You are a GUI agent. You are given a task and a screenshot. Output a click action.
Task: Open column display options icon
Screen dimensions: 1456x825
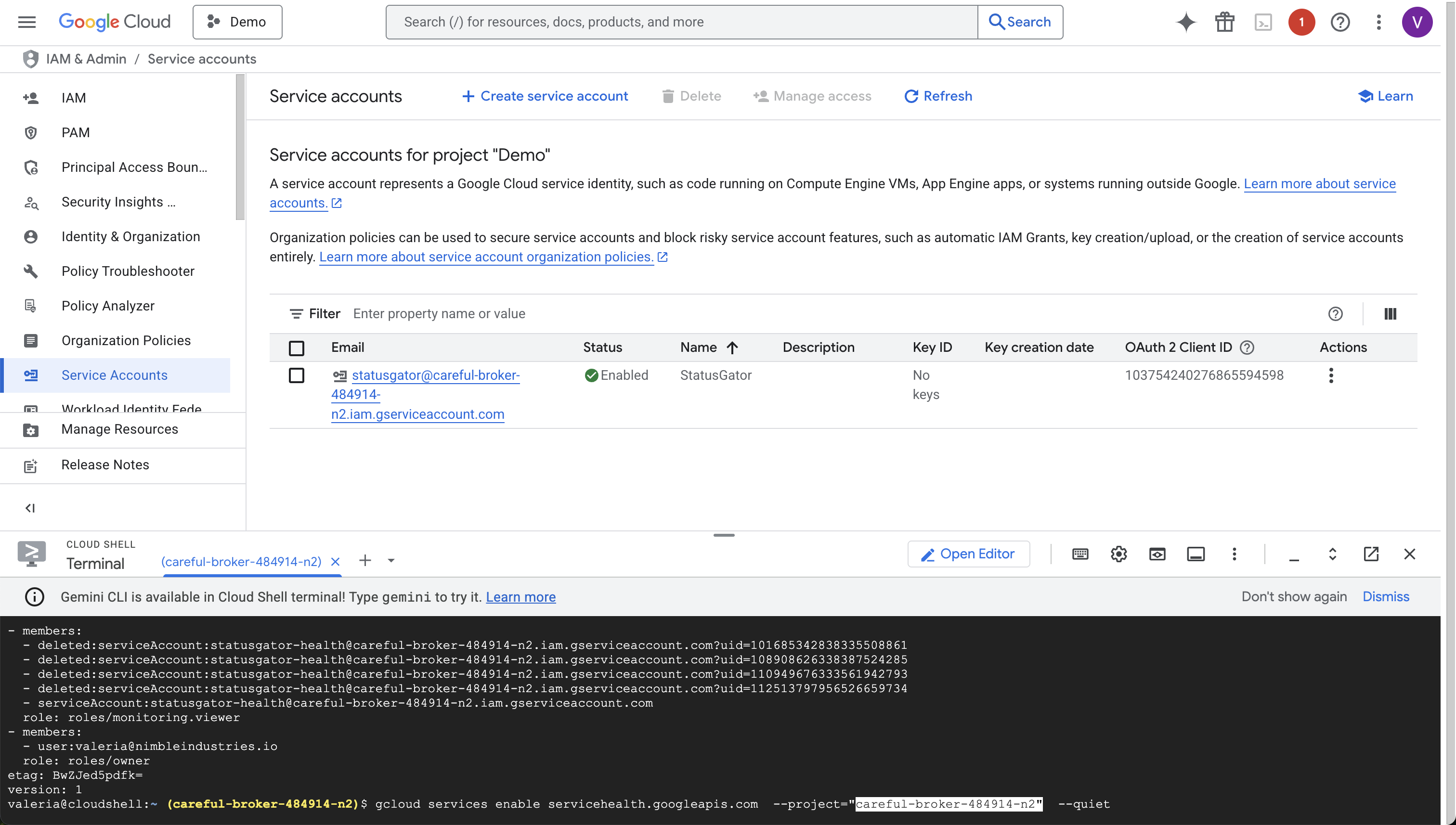pyautogui.click(x=1390, y=314)
